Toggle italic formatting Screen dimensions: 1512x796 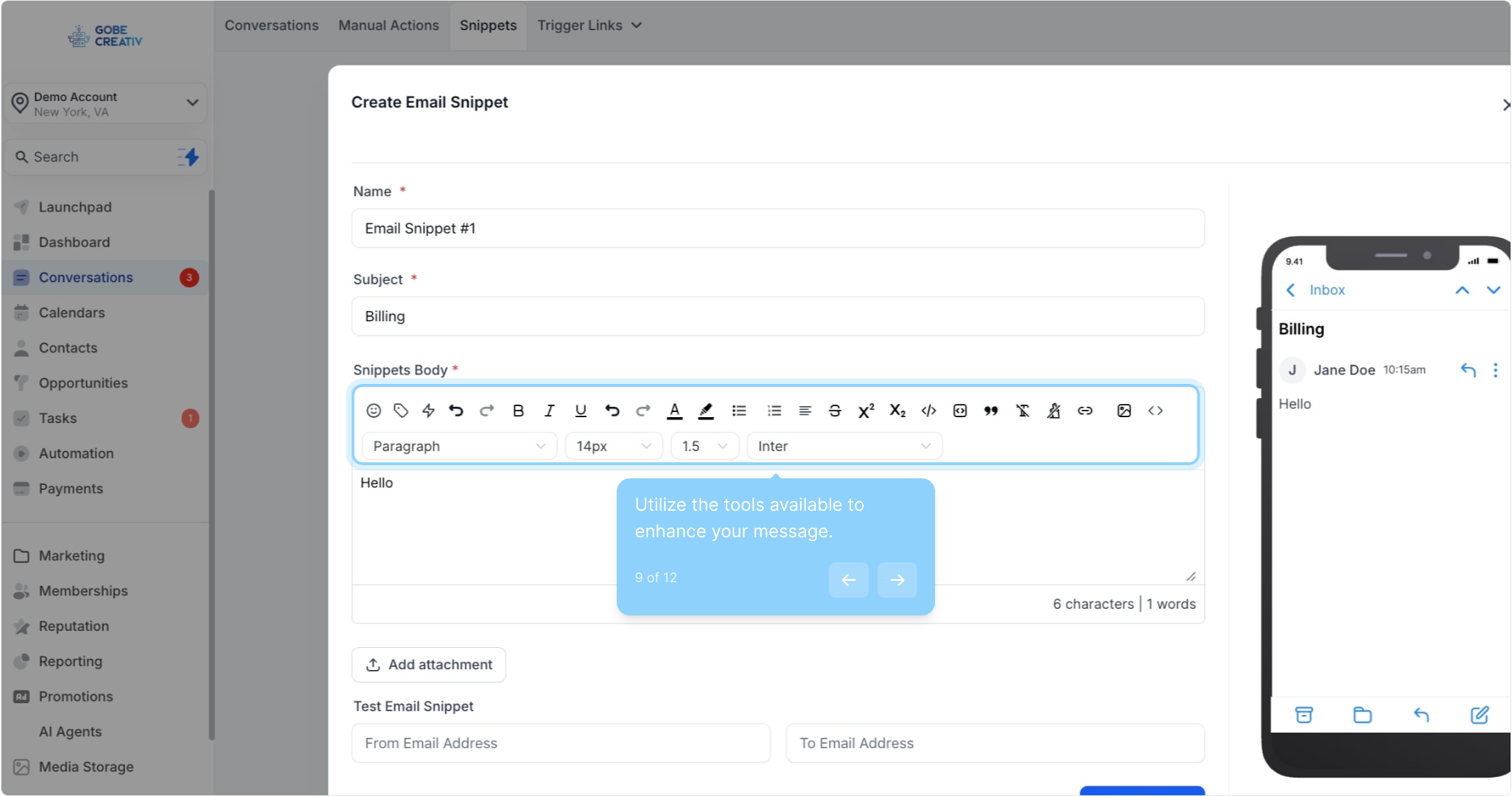549,411
